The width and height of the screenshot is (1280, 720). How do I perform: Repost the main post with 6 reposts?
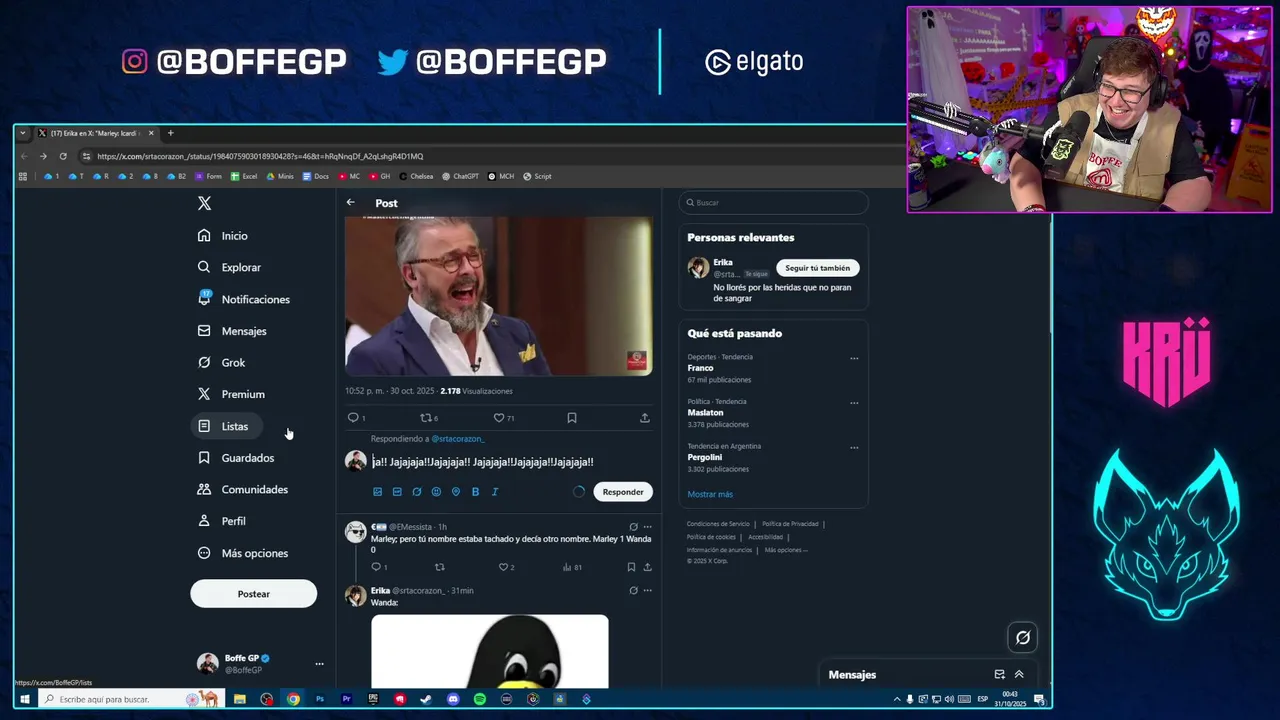coord(426,418)
